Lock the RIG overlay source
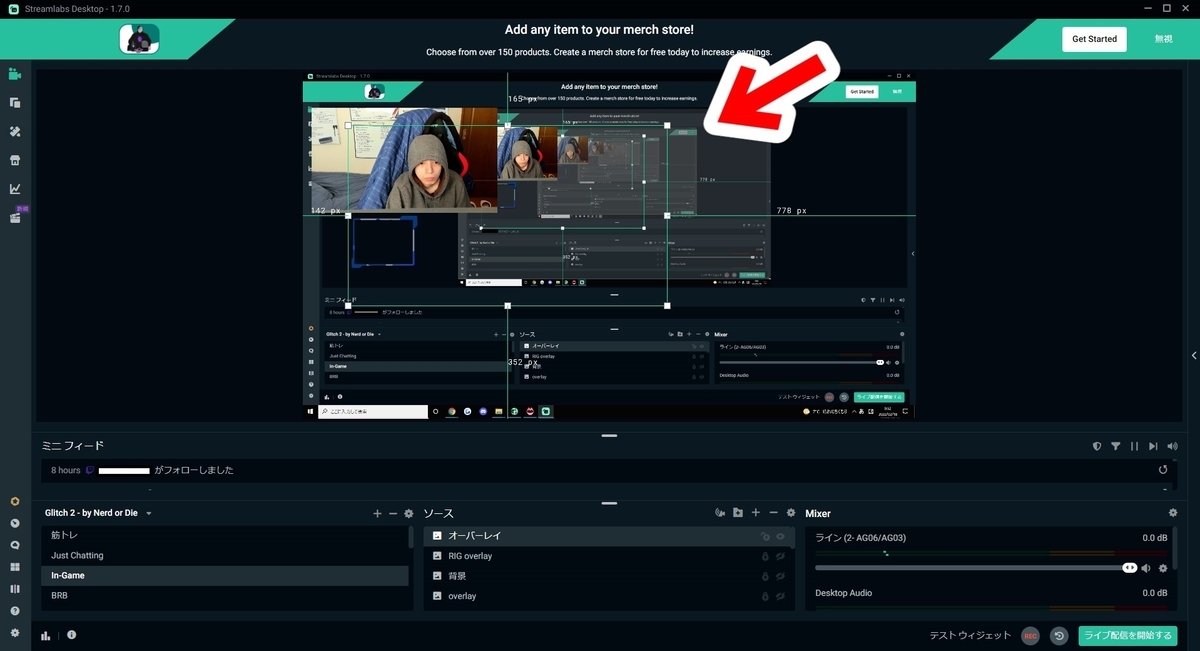 765,556
